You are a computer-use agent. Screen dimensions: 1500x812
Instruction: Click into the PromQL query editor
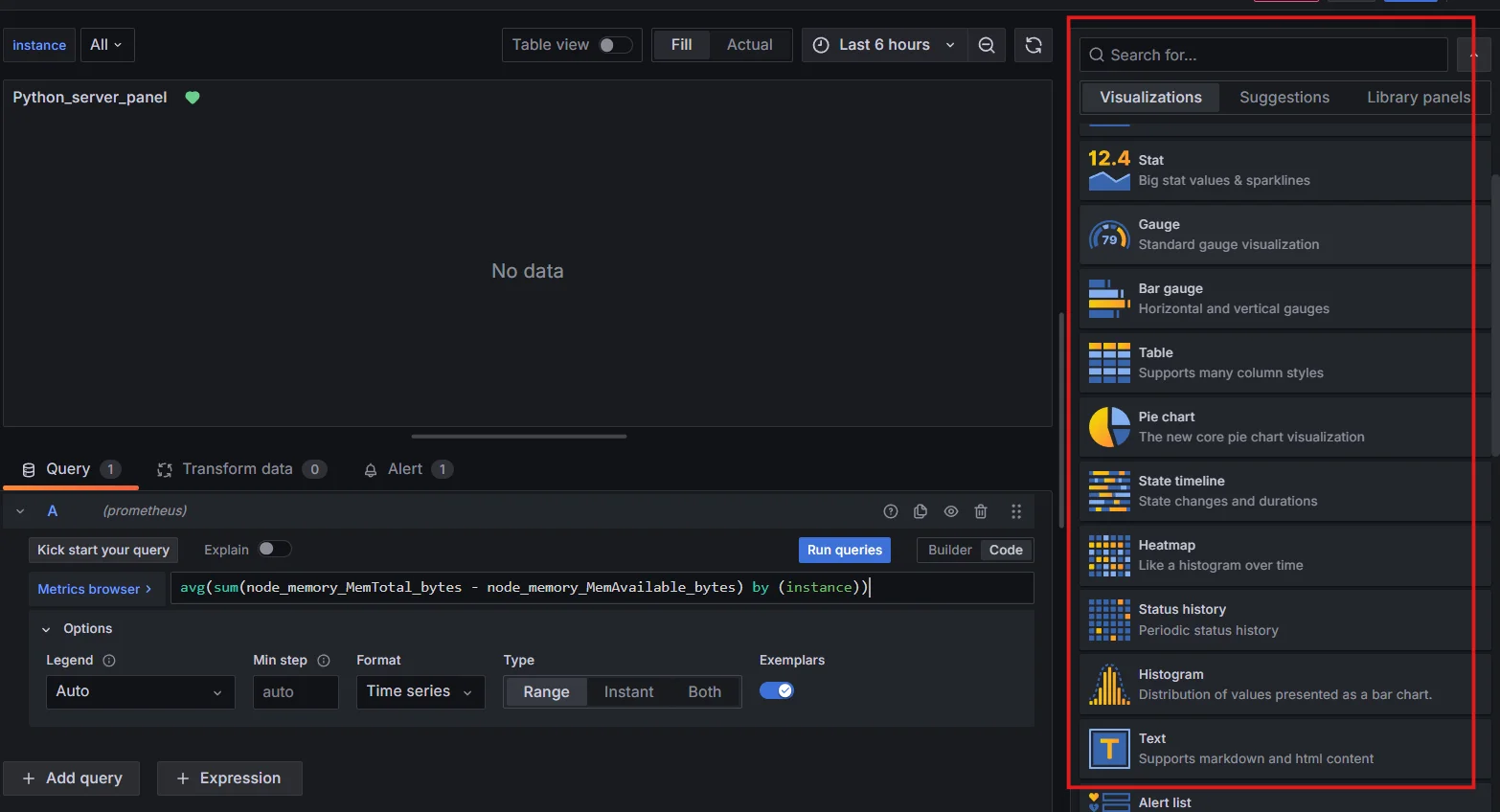pyautogui.click(x=602, y=588)
